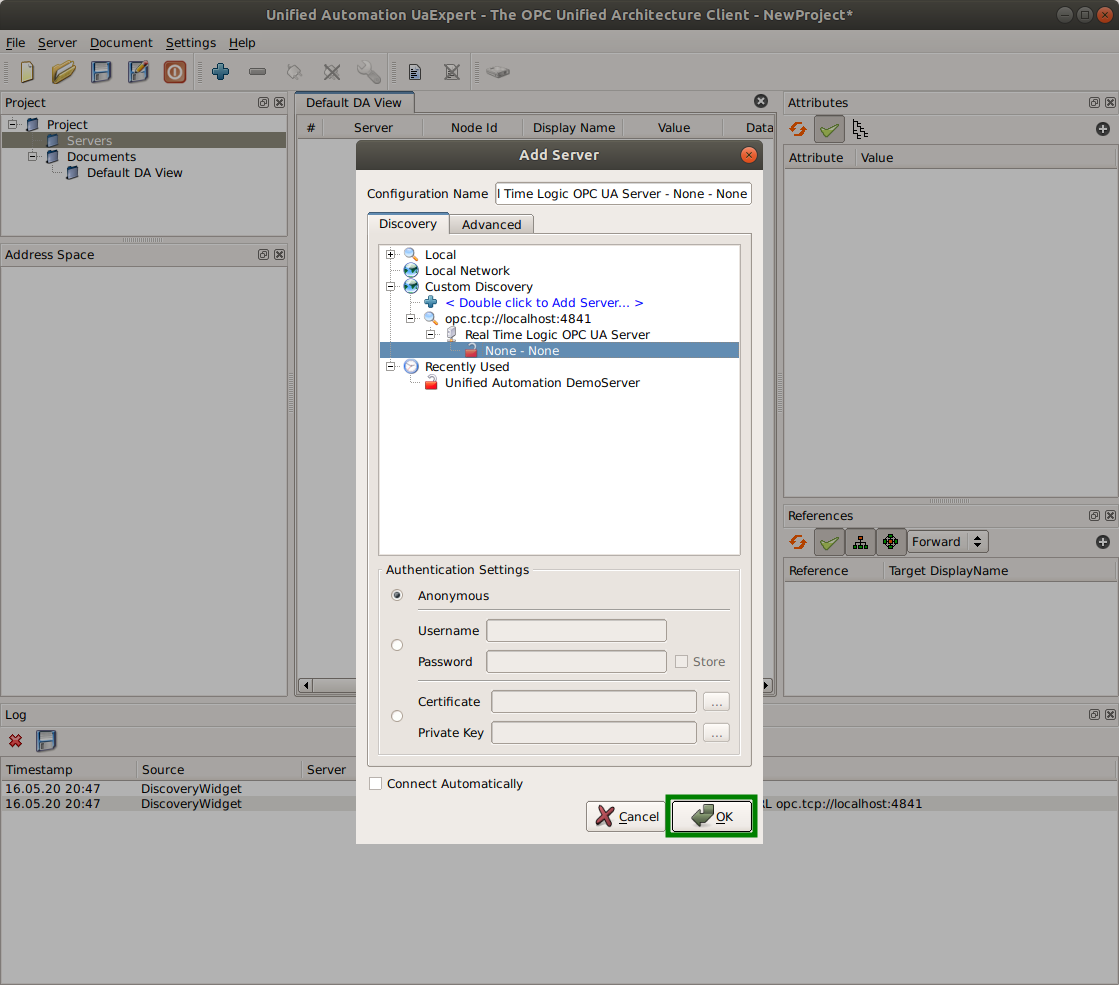Click the green checkmark in References panel

(829, 542)
